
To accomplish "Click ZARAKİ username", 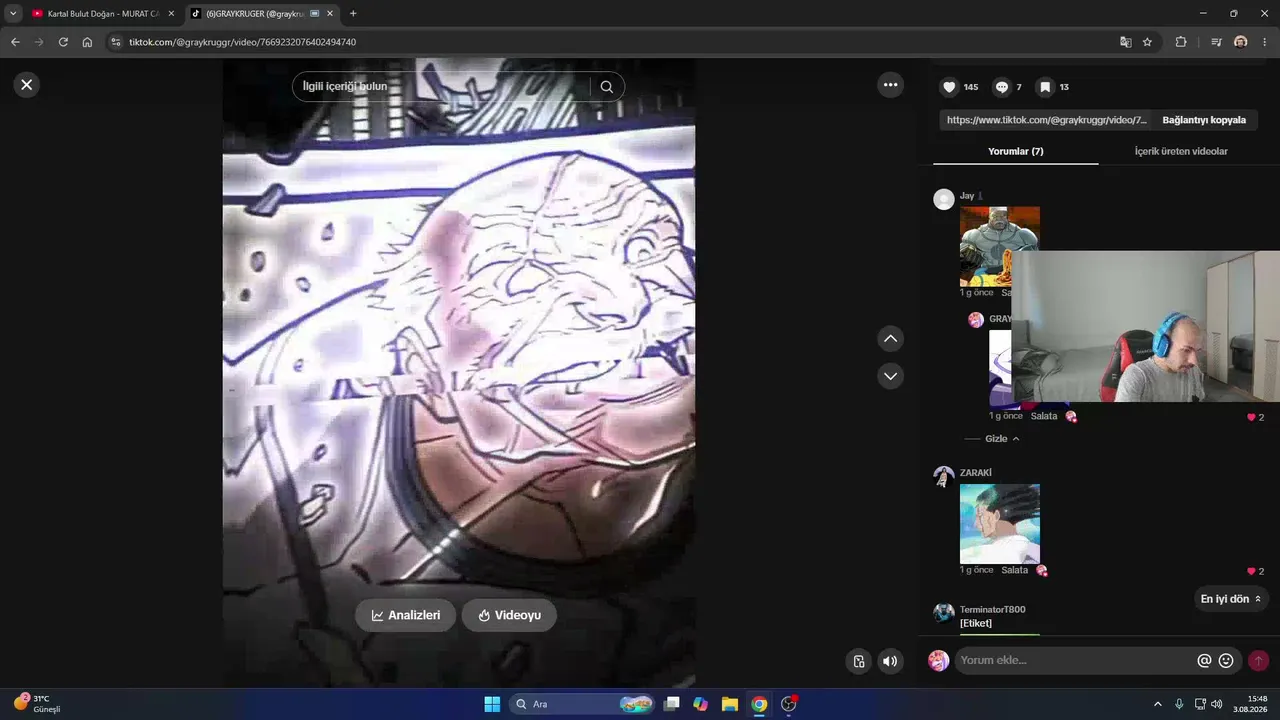I will coord(976,473).
